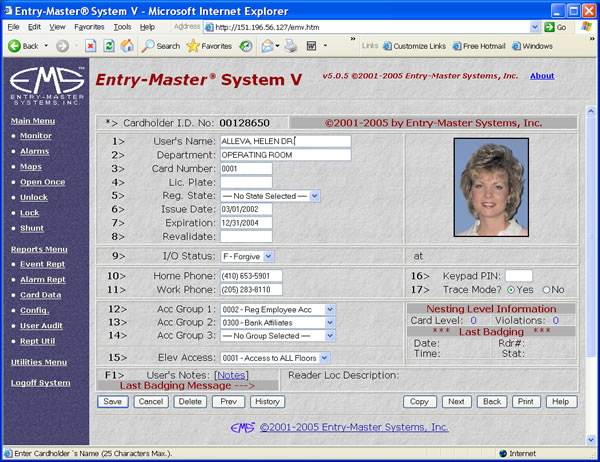This screenshot has width=600, height=462.
Task: Click the Media toolbar icon
Action: (246, 46)
